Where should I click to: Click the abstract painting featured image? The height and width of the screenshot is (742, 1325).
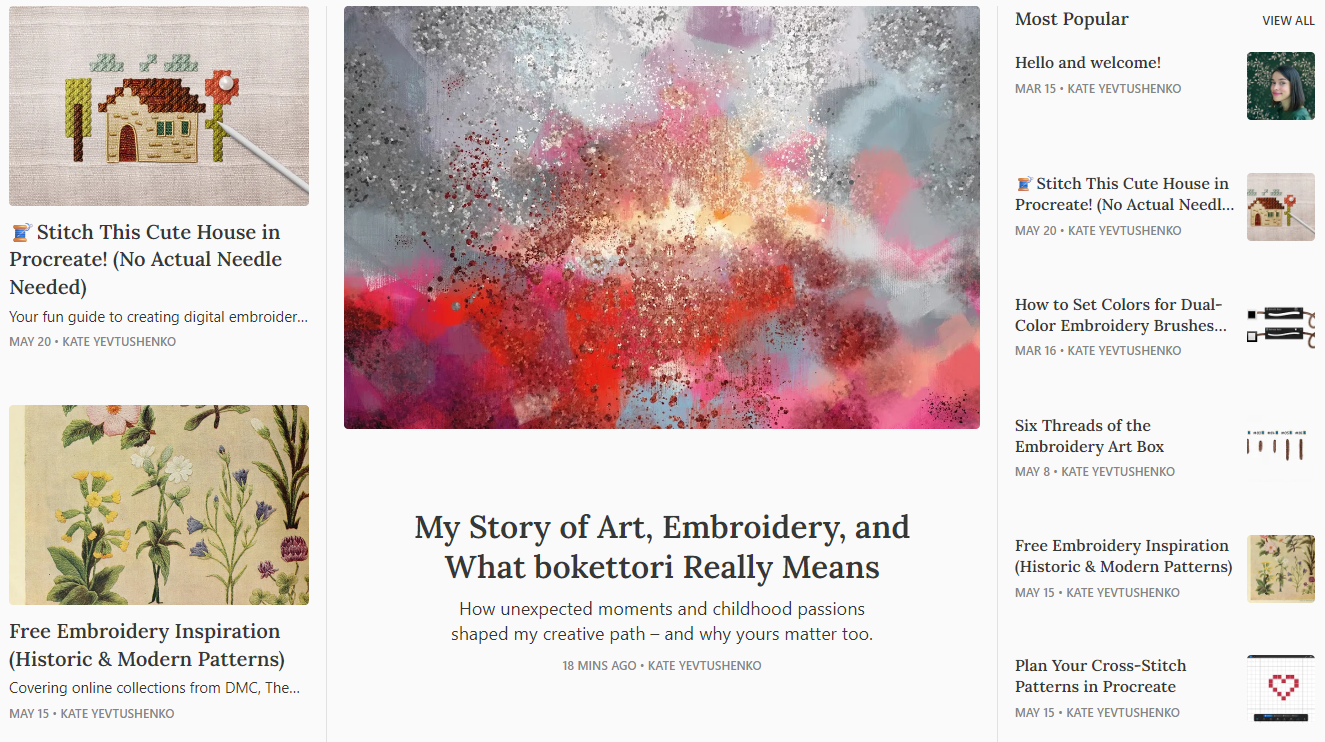pyautogui.click(x=661, y=217)
